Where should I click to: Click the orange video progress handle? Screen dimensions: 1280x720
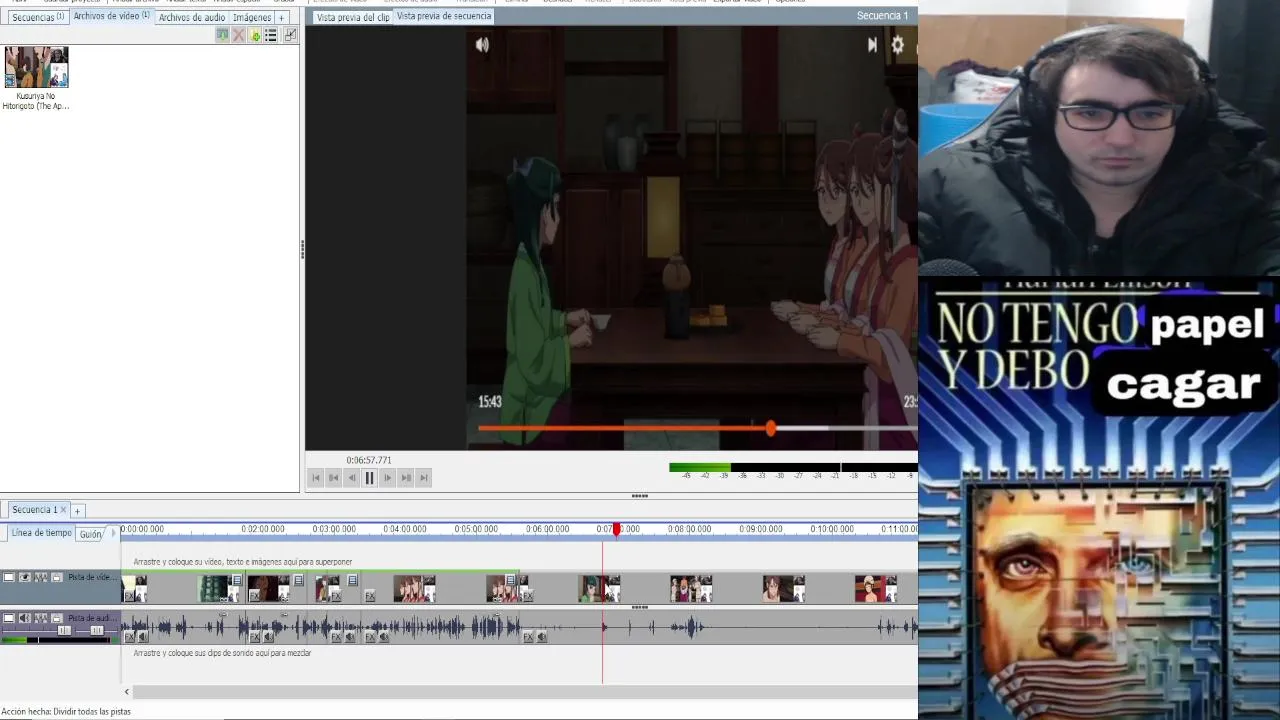pos(771,428)
